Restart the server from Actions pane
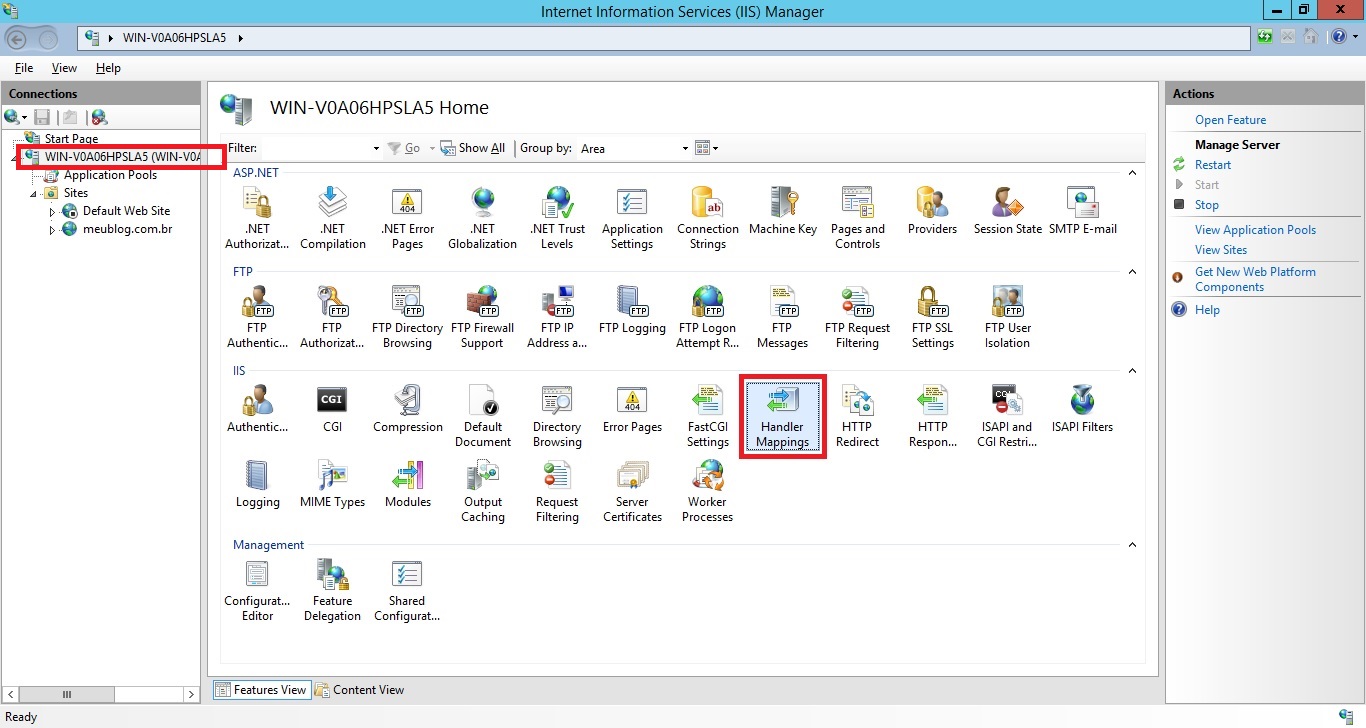Screen dimensions: 1366x728 point(1212,165)
